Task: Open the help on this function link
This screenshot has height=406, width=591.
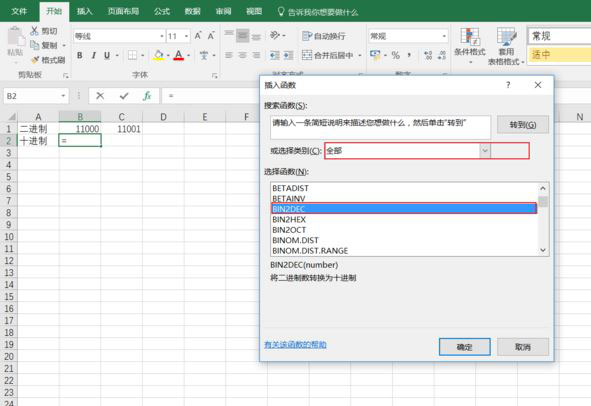Action: coord(295,345)
